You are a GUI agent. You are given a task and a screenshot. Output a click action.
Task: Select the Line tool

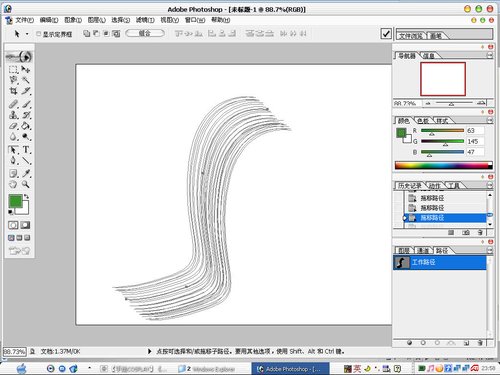coord(26,161)
